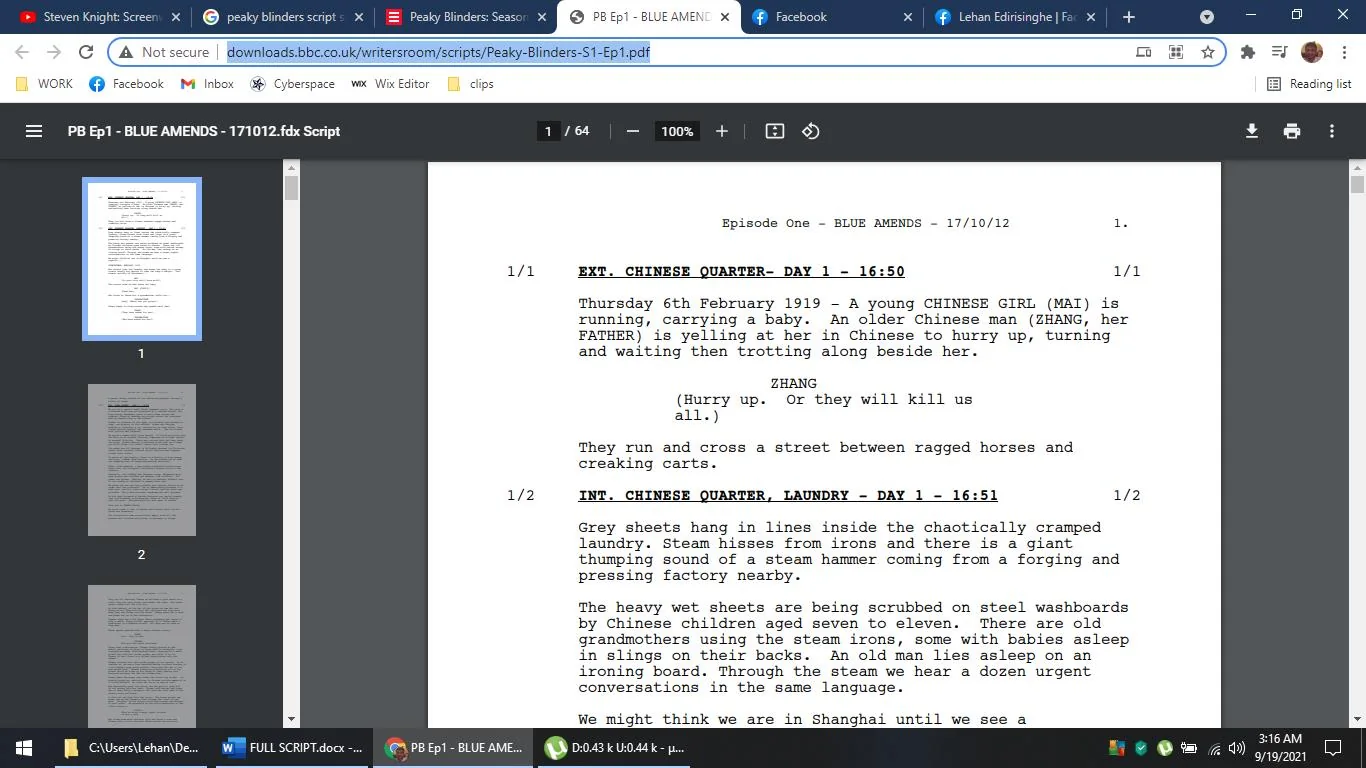
Task: Open media controls icon in Chrome toolbar
Action: [1279, 52]
